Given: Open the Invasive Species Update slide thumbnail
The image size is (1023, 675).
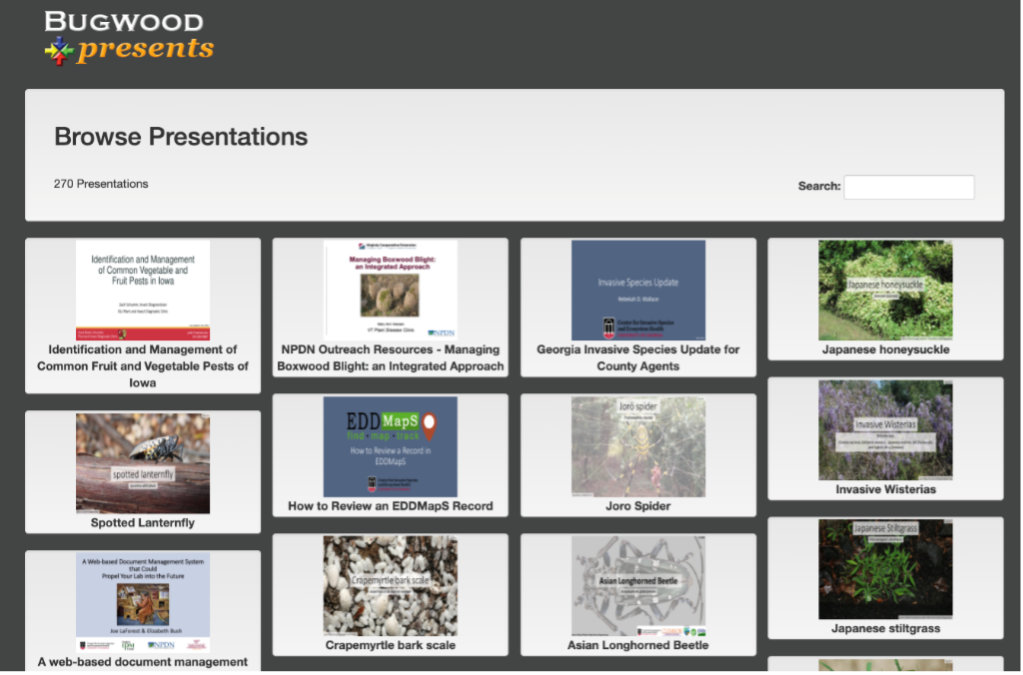Looking at the screenshot, I should (638, 290).
